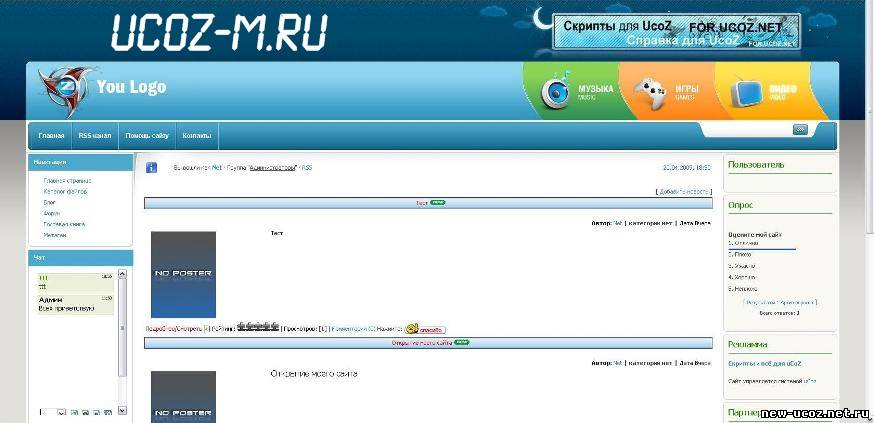874x423 pixels.
Task: Click the RSS link beside group name
Action: coord(307,167)
